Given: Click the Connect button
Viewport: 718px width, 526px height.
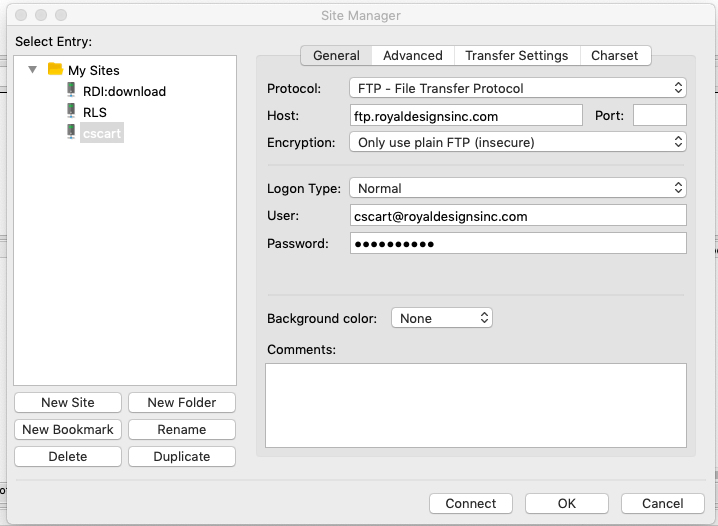Looking at the screenshot, I should [x=471, y=504].
